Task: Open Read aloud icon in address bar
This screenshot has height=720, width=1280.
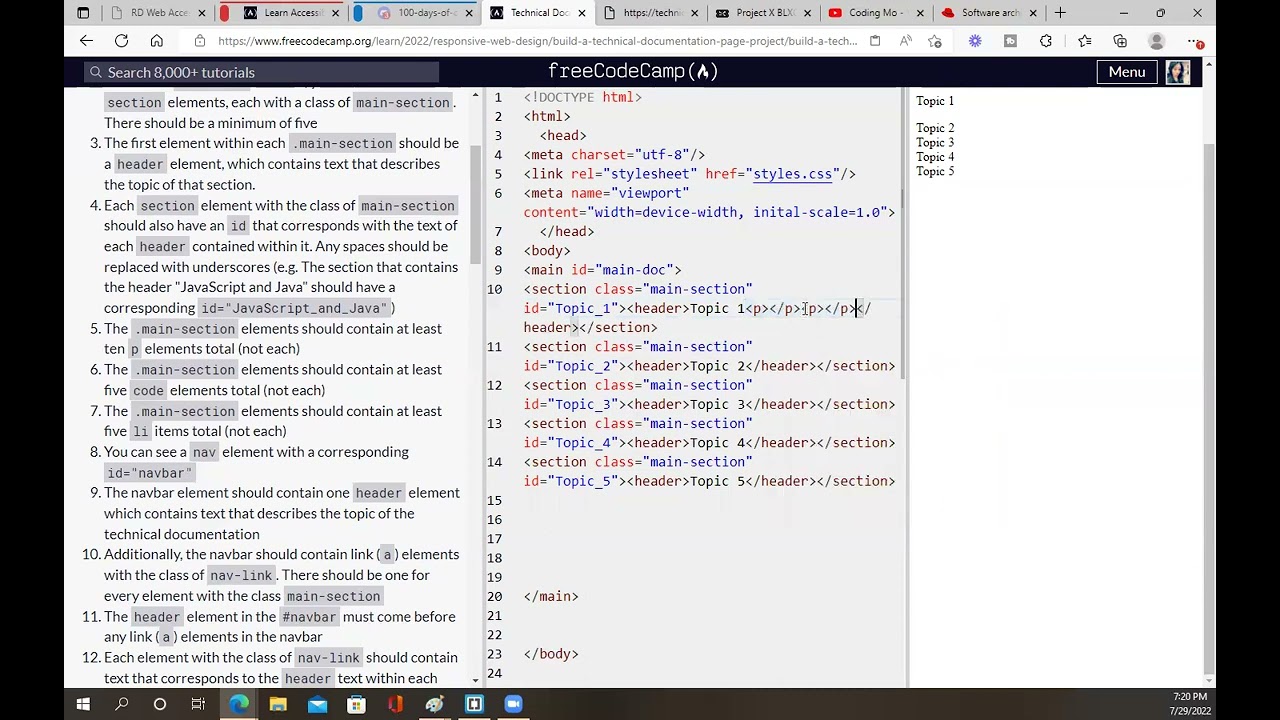Action: point(905,41)
